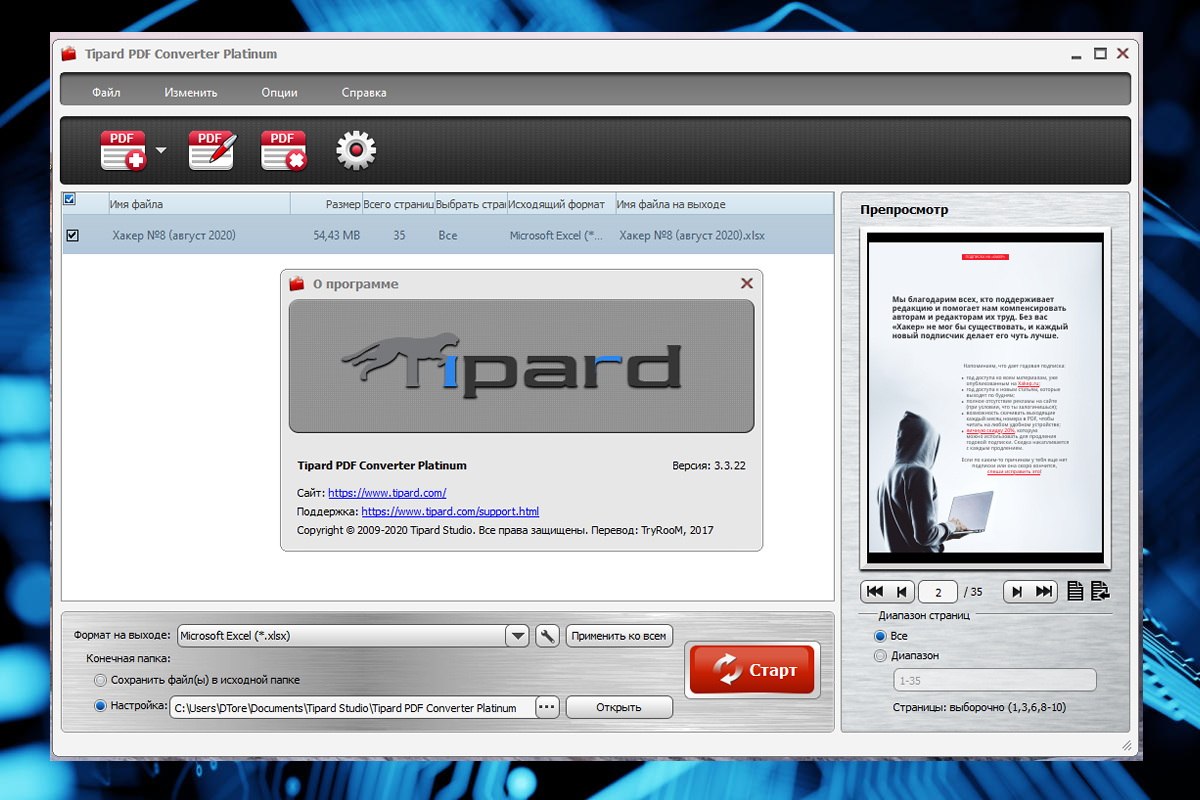
Task: Minimize the Tipard PDF Converter window
Action: [1076, 55]
